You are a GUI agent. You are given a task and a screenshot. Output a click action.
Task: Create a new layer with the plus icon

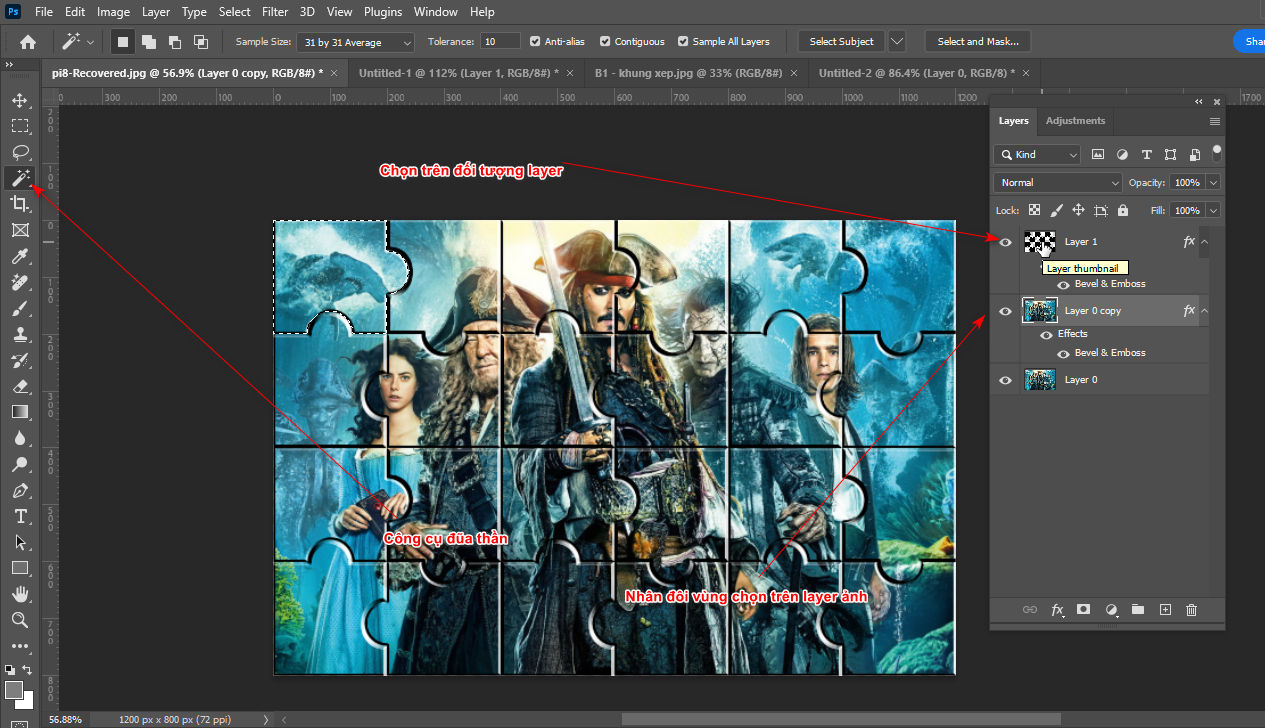1165,609
